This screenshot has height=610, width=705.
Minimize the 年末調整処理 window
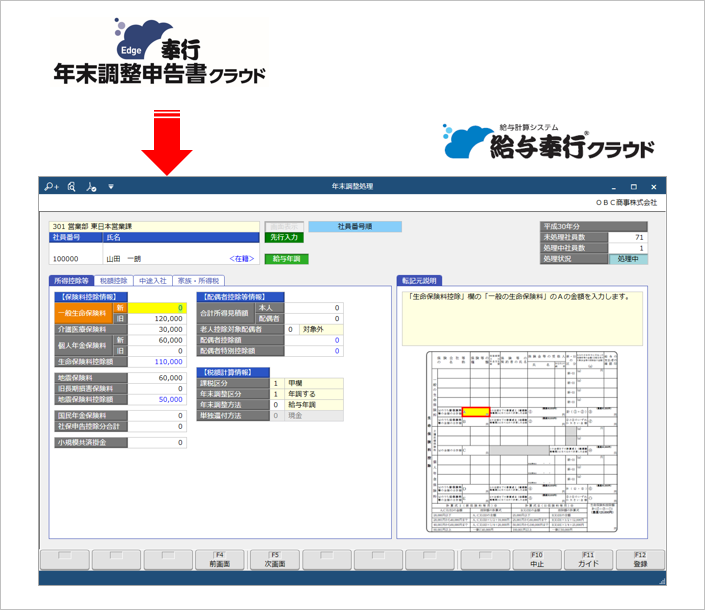coord(614,187)
